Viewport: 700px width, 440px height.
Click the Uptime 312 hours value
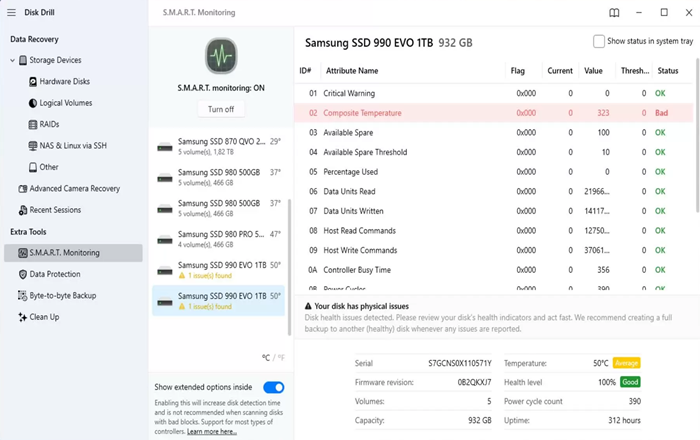pos(624,420)
